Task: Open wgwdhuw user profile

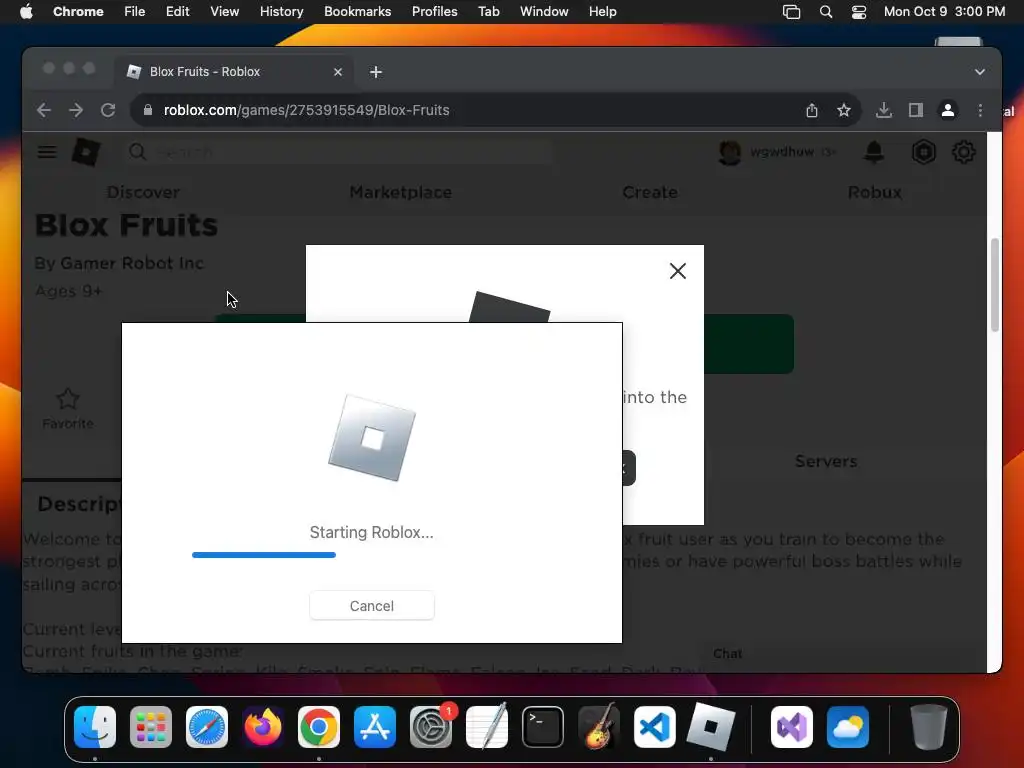Action: tap(777, 152)
